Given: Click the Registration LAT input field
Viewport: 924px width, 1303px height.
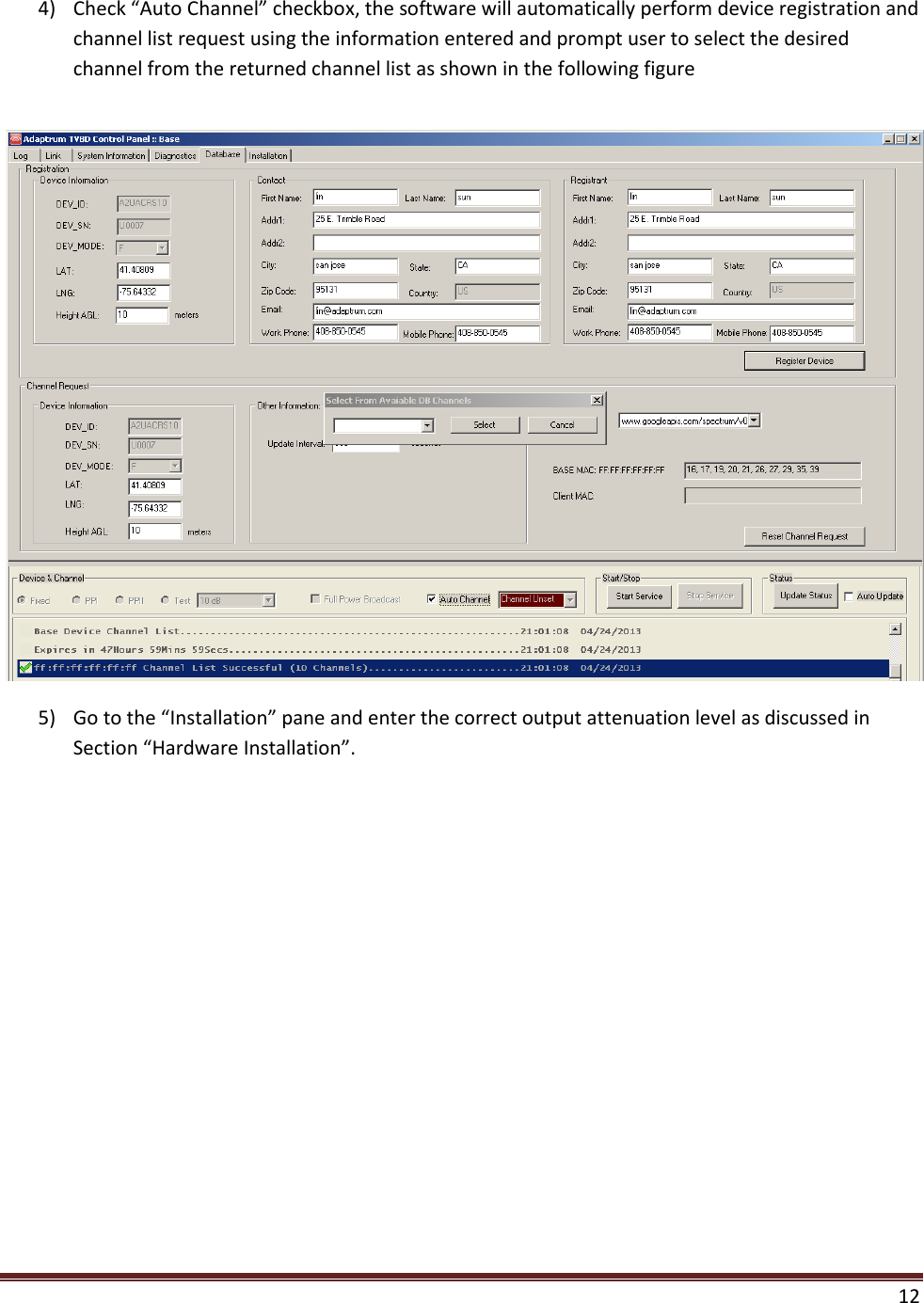Looking at the screenshot, I should [143, 270].
